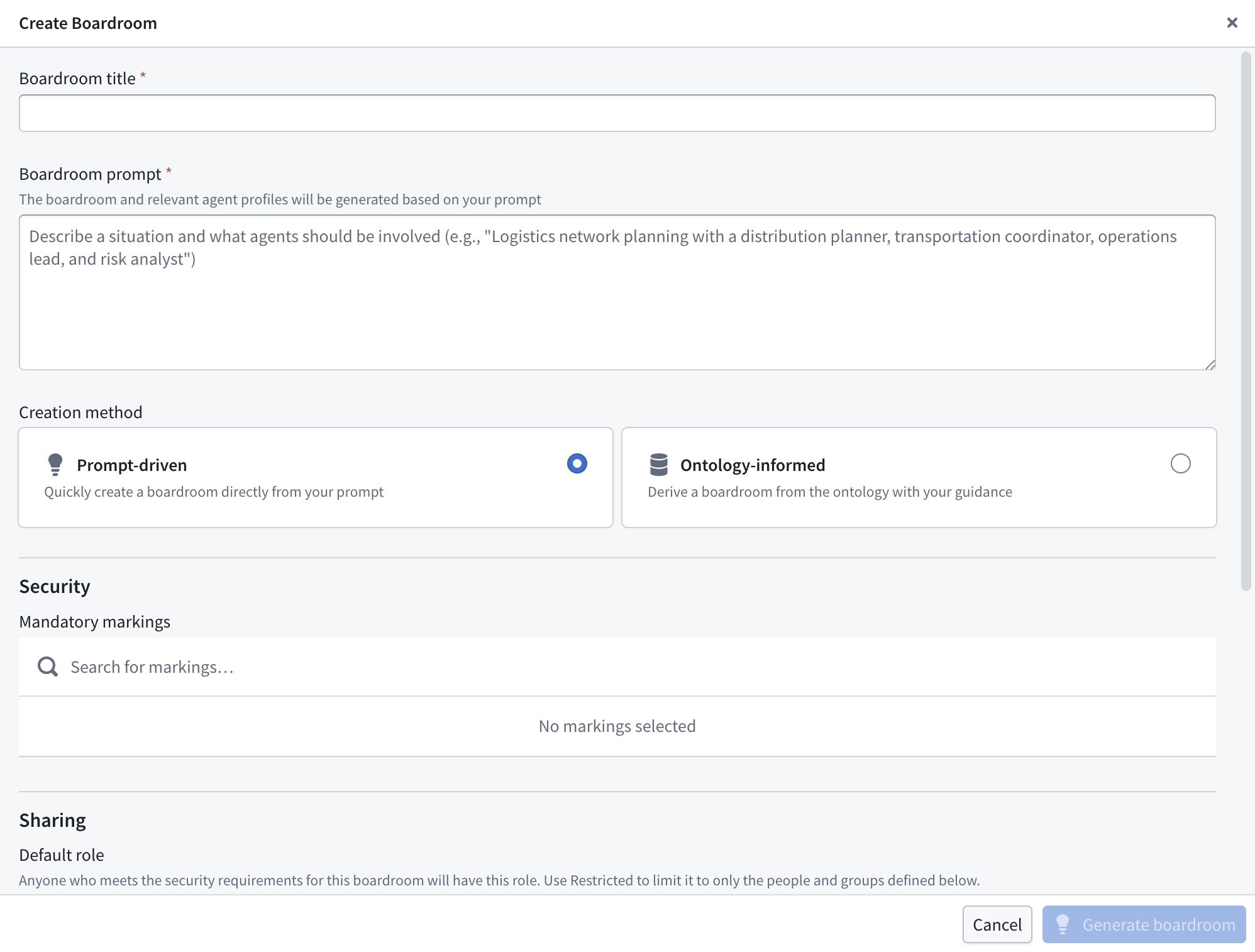Click the database icon beside Ontology-informed
This screenshot has height=952, width=1255.
point(659,465)
